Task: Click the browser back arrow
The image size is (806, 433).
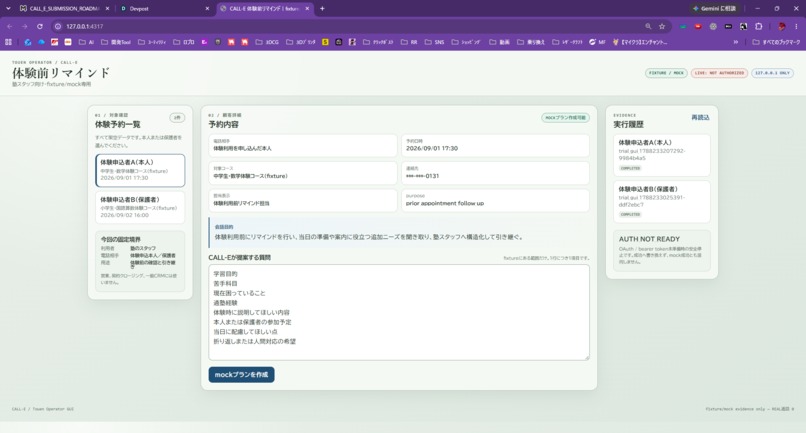Action: [9, 26]
